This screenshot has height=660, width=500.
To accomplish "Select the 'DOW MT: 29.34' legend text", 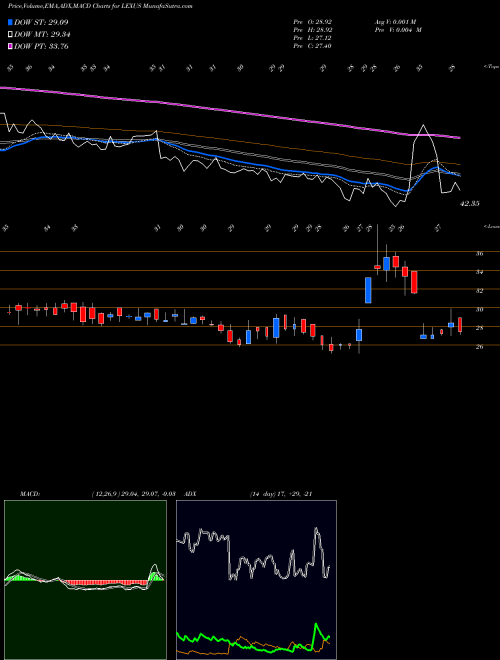I will click(x=42, y=35).
